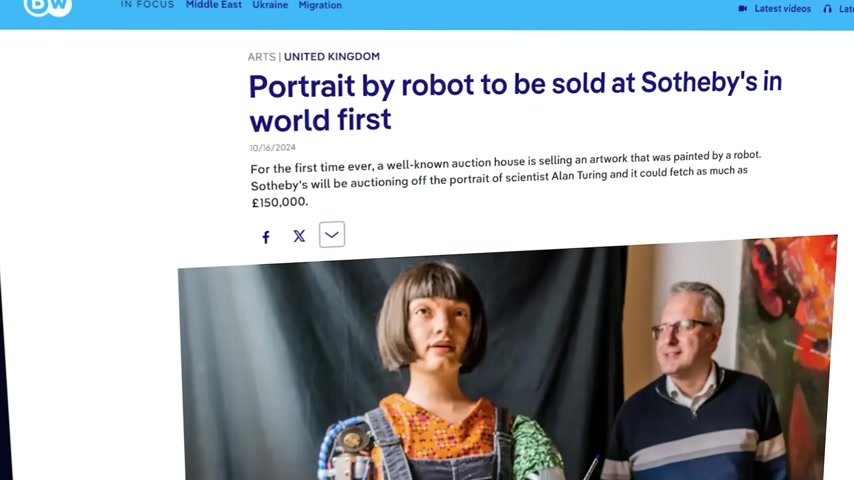This screenshot has height=480, width=854.
Task: Click the video camera icon in header
Action: point(742,9)
